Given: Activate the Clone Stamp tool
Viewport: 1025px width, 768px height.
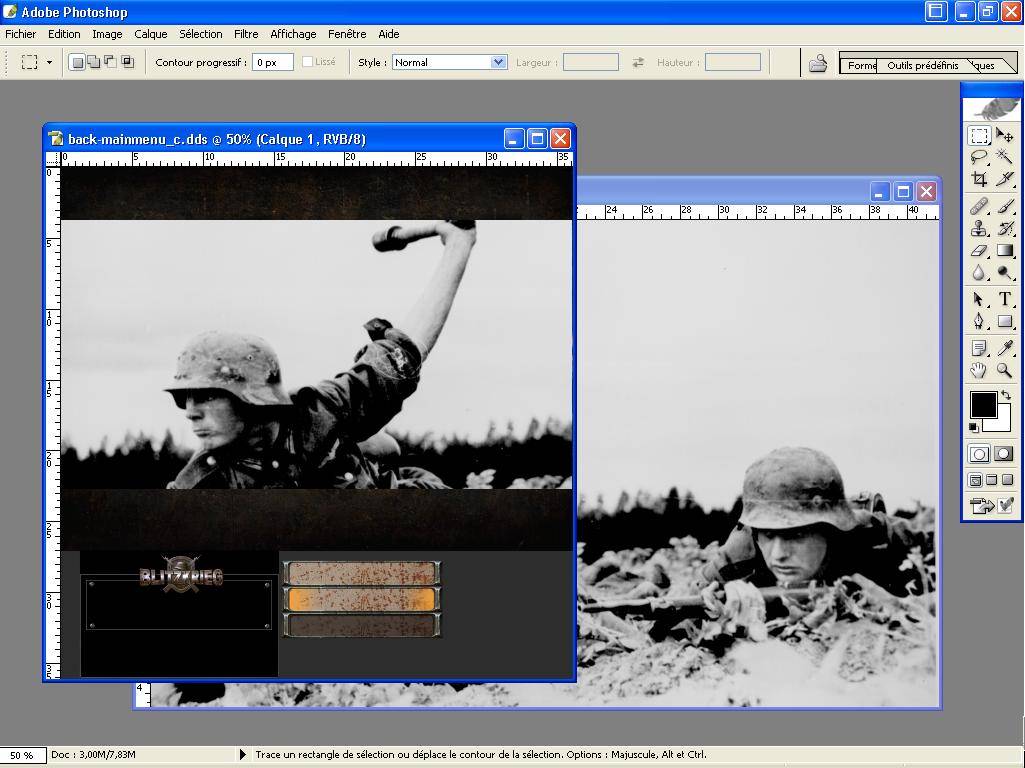Looking at the screenshot, I should tap(979, 228).
